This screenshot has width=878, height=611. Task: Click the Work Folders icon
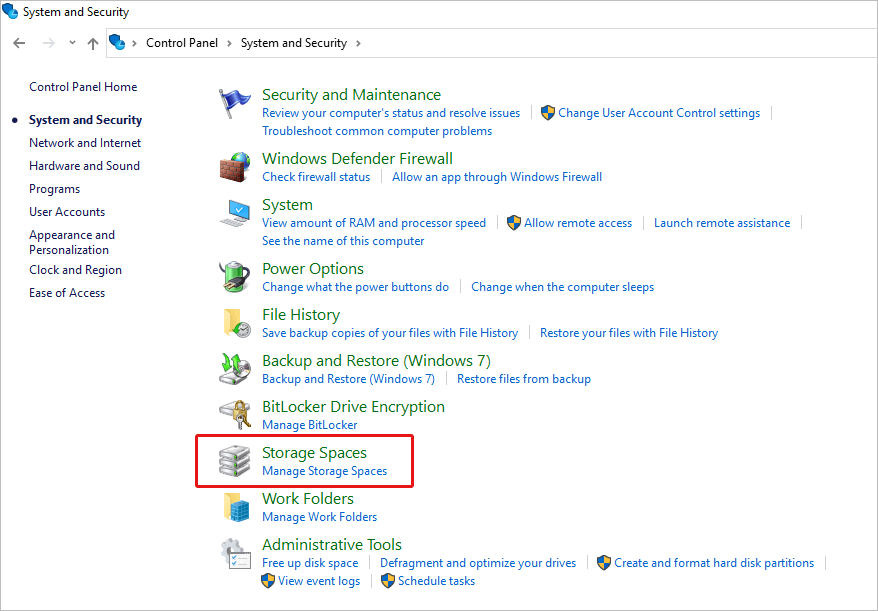coord(235,507)
